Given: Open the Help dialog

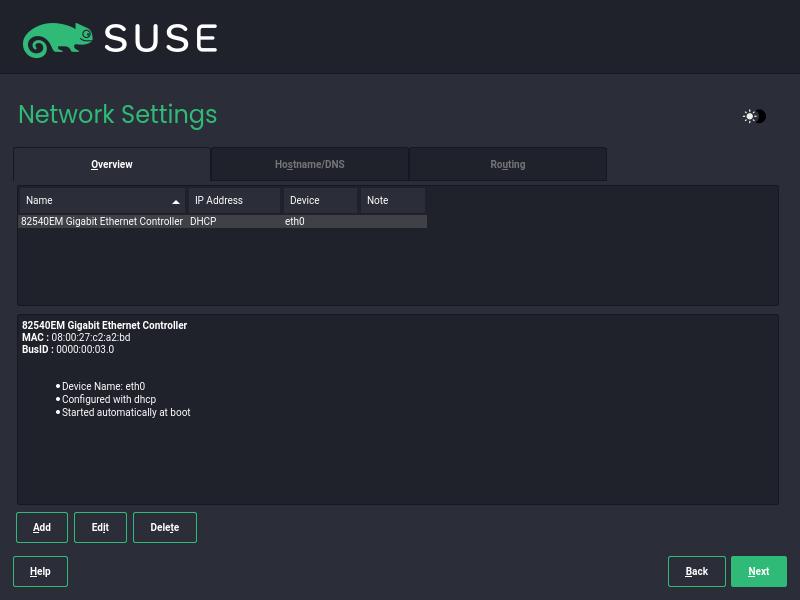Looking at the screenshot, I should 40,571.
